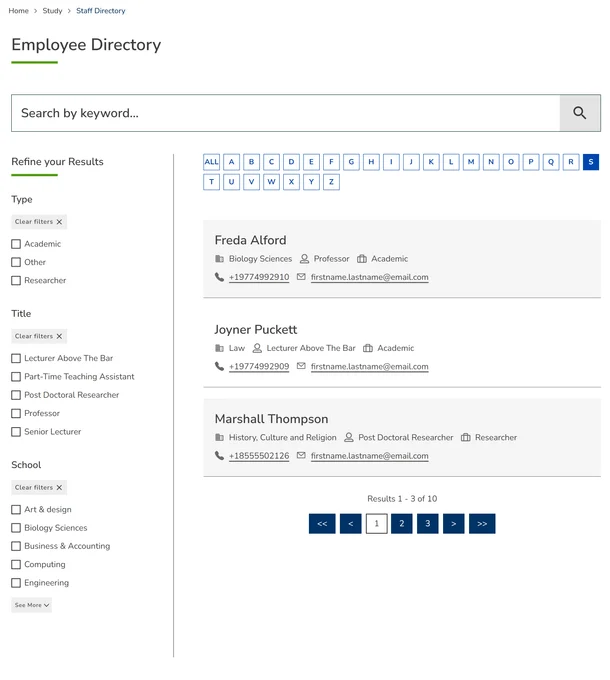Click person icon next to Professor
The width and height of the screenshot is (610, 680).
[x=304, y=258]
